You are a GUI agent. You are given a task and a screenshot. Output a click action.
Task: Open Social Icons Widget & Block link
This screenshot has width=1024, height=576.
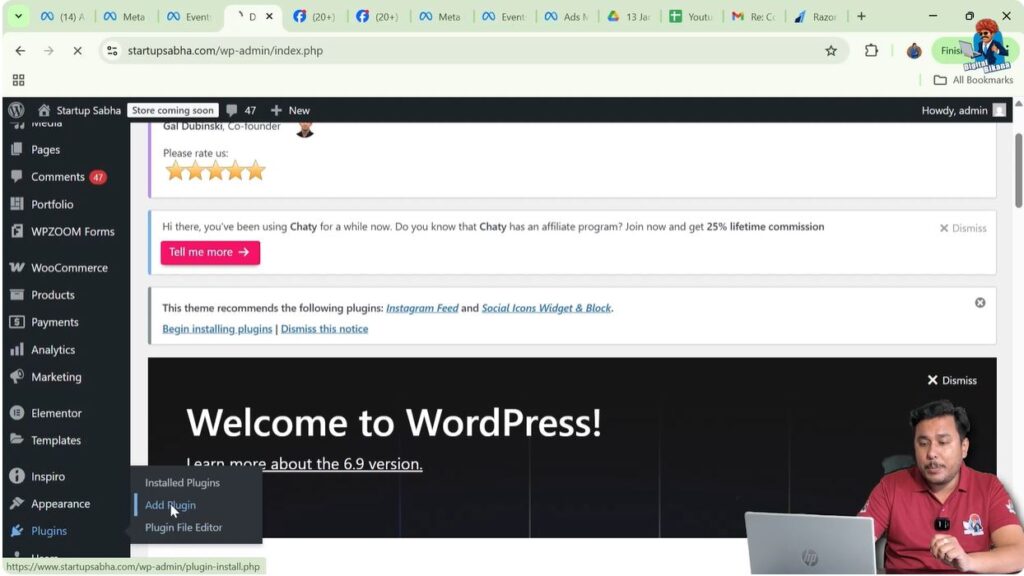(x=546, y=308)
